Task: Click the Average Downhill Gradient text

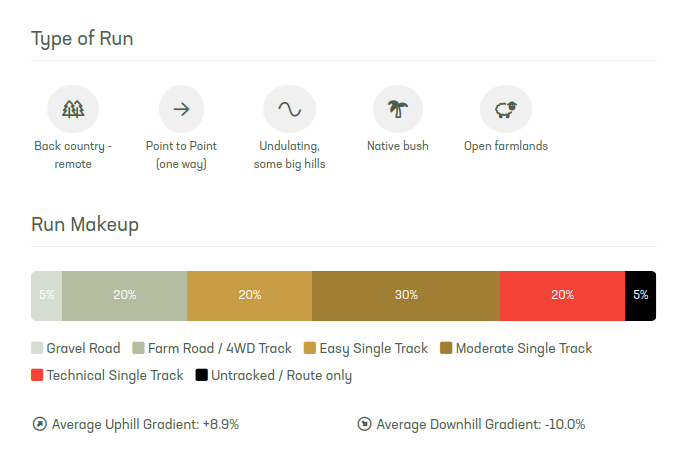Action: 481,424
